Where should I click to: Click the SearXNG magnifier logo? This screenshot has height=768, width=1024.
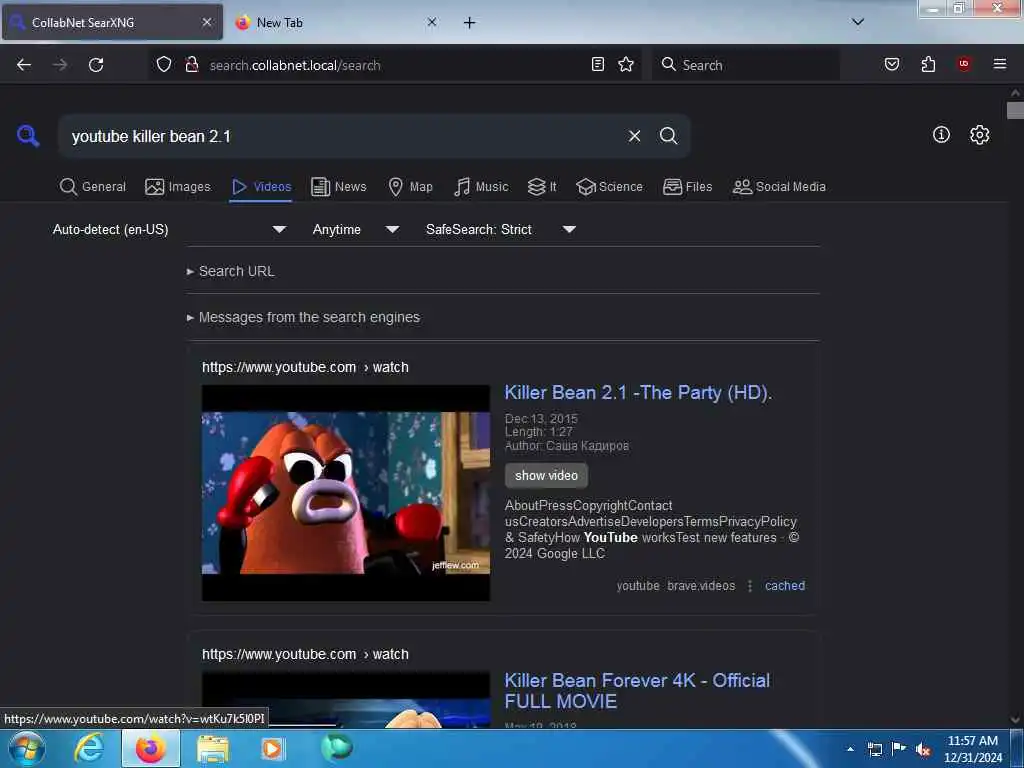tap(27, 136)
